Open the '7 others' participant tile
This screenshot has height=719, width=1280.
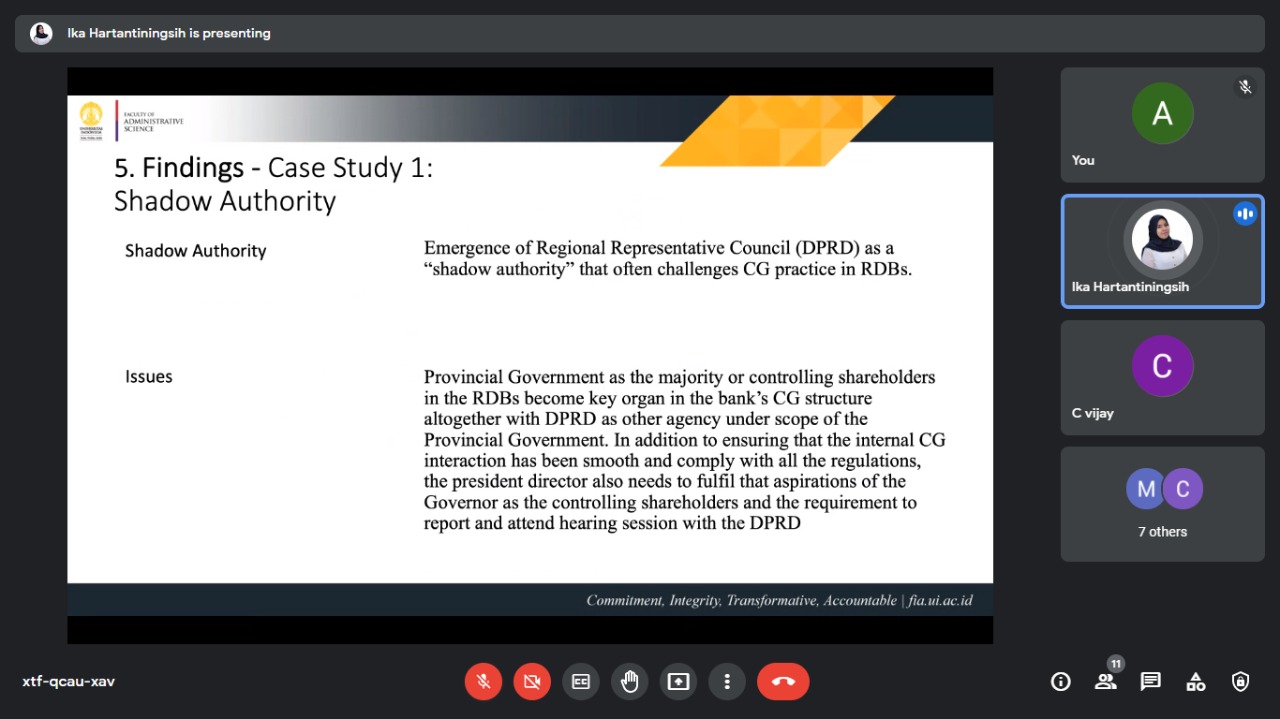tap(1162, 503)
